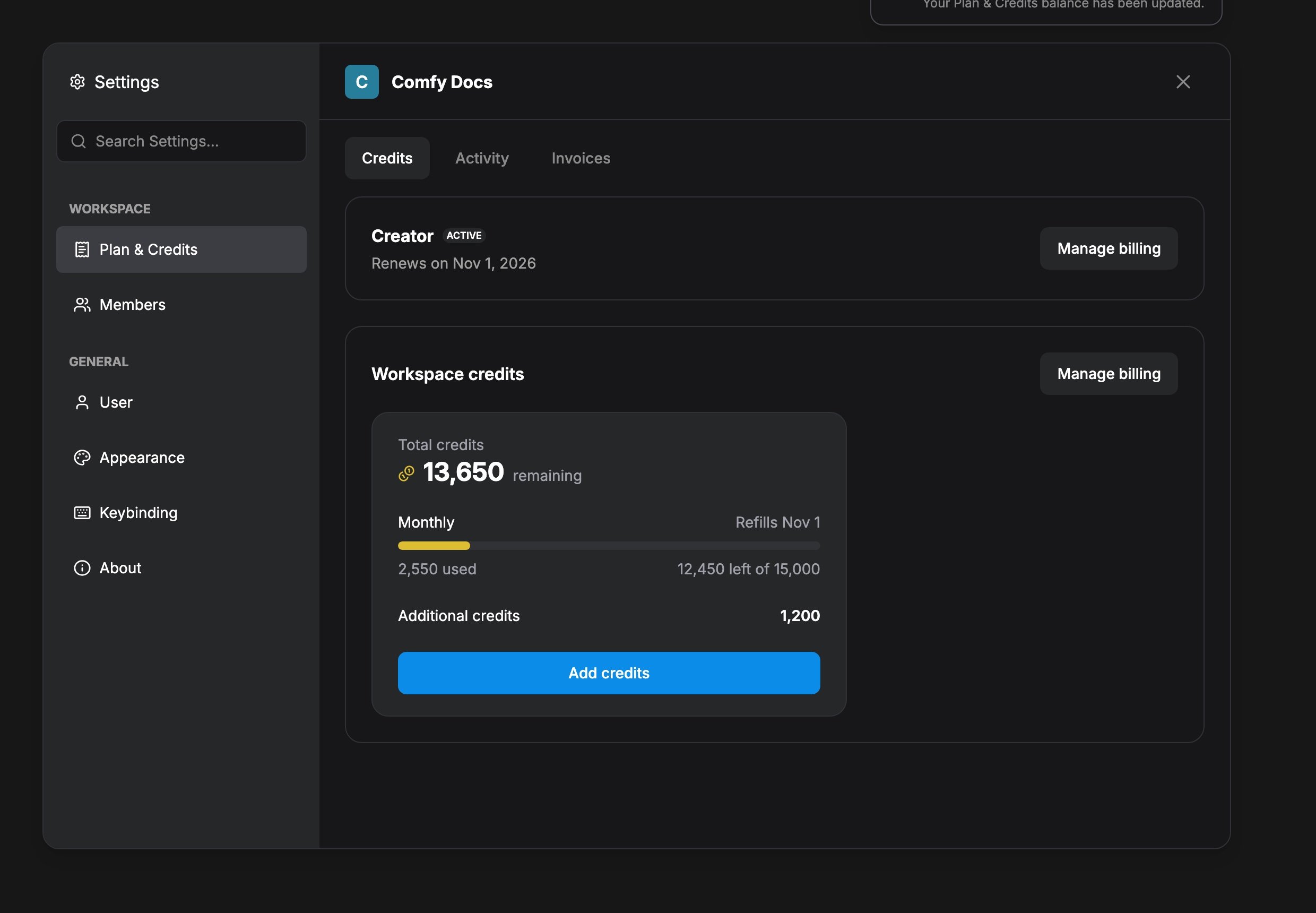Click the Creator plan name

pyautogui.click(x=402, y=236)
